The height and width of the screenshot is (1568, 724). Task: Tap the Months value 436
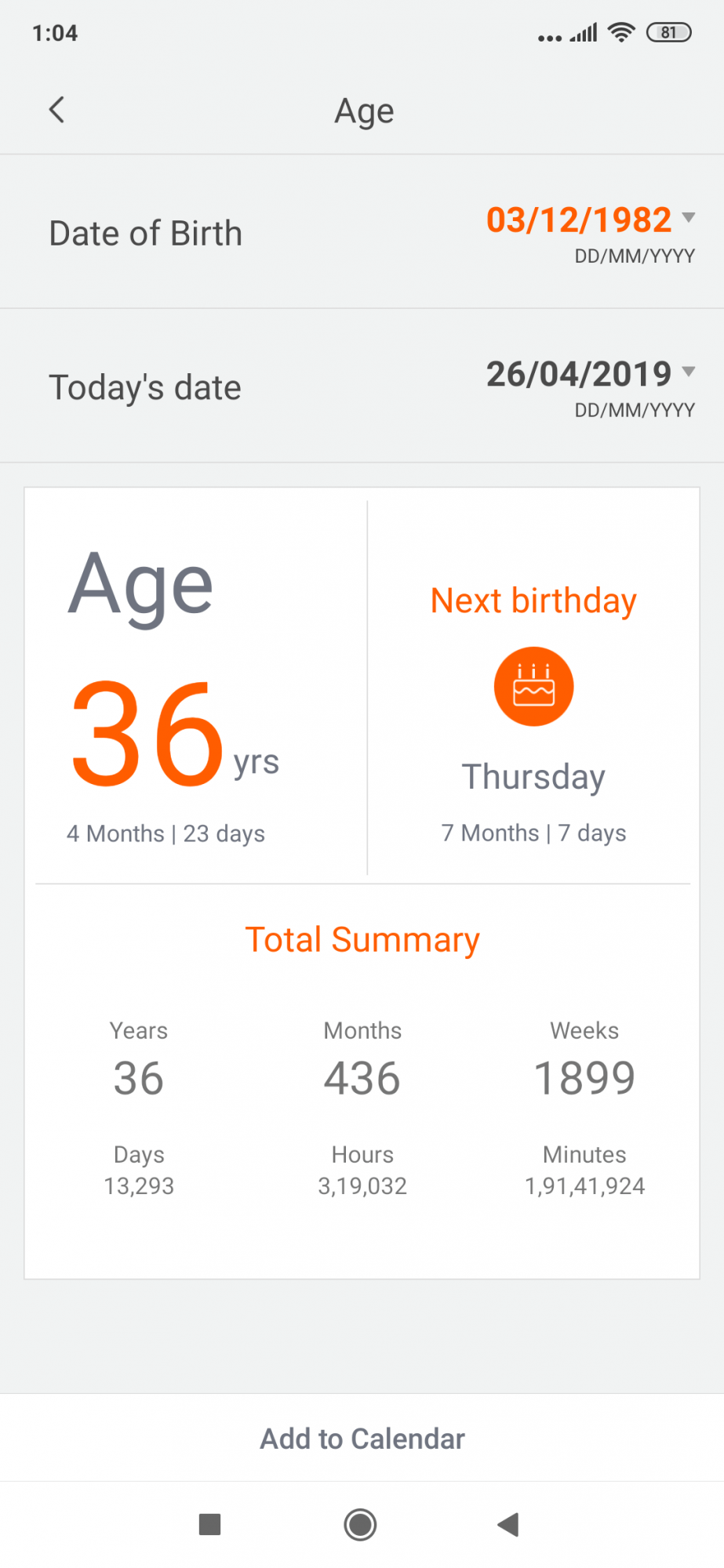click(362, 1078)
